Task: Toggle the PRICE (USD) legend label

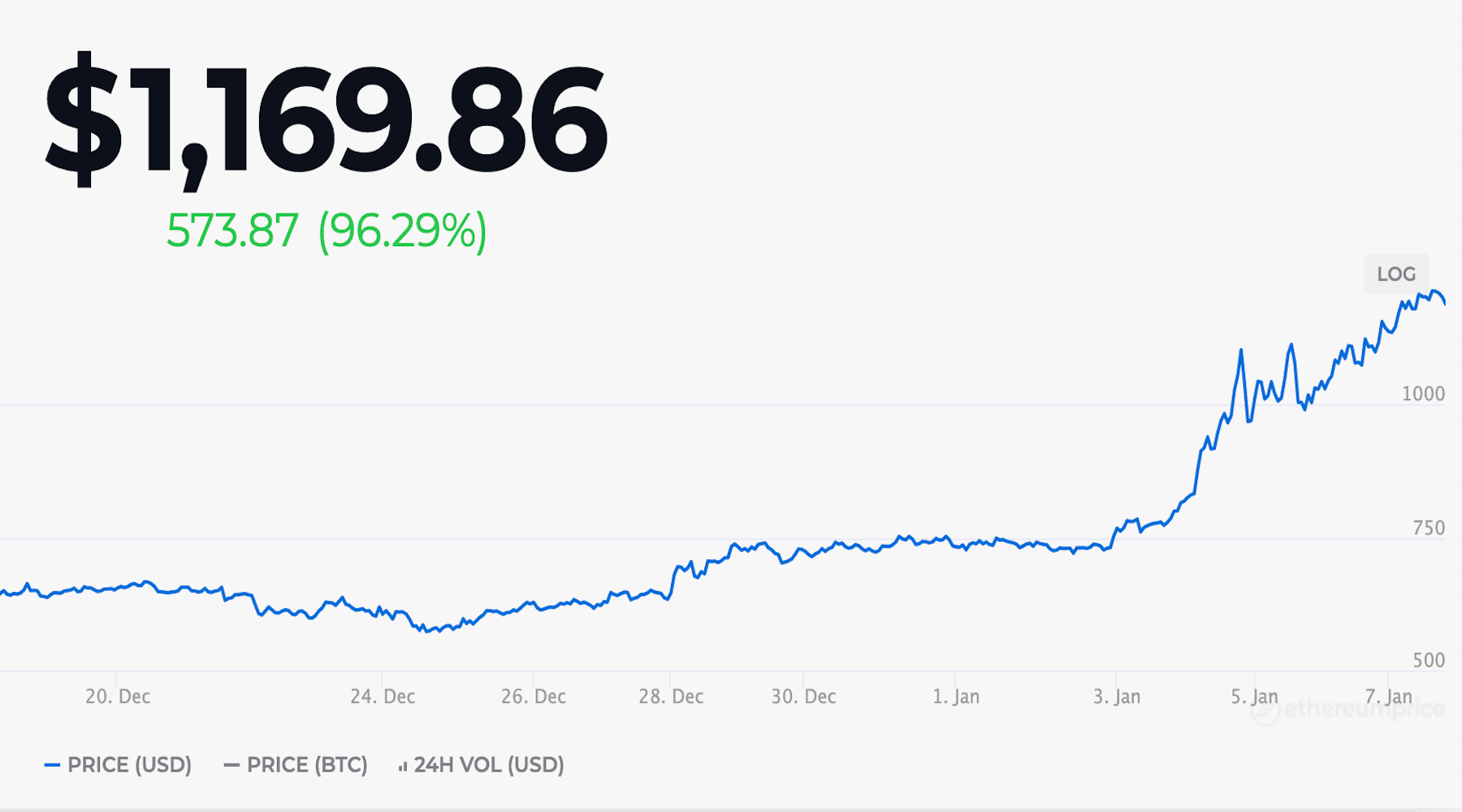Action: (129, 765)
